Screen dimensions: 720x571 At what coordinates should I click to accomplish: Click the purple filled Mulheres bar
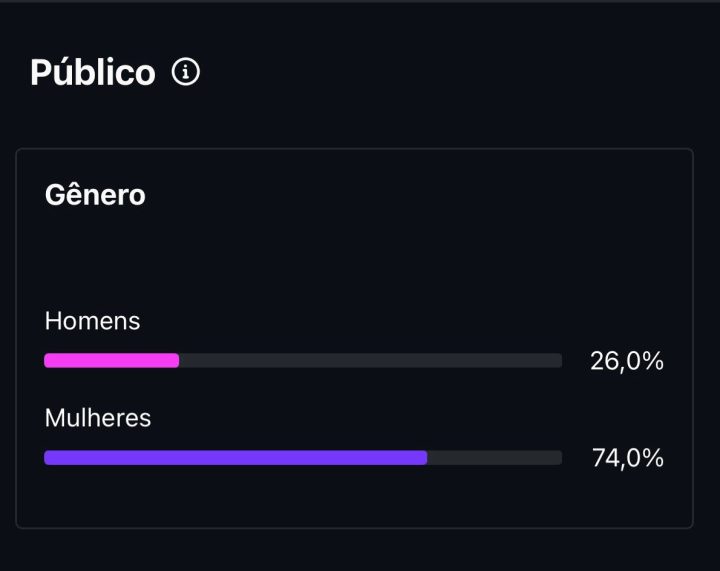236,458
